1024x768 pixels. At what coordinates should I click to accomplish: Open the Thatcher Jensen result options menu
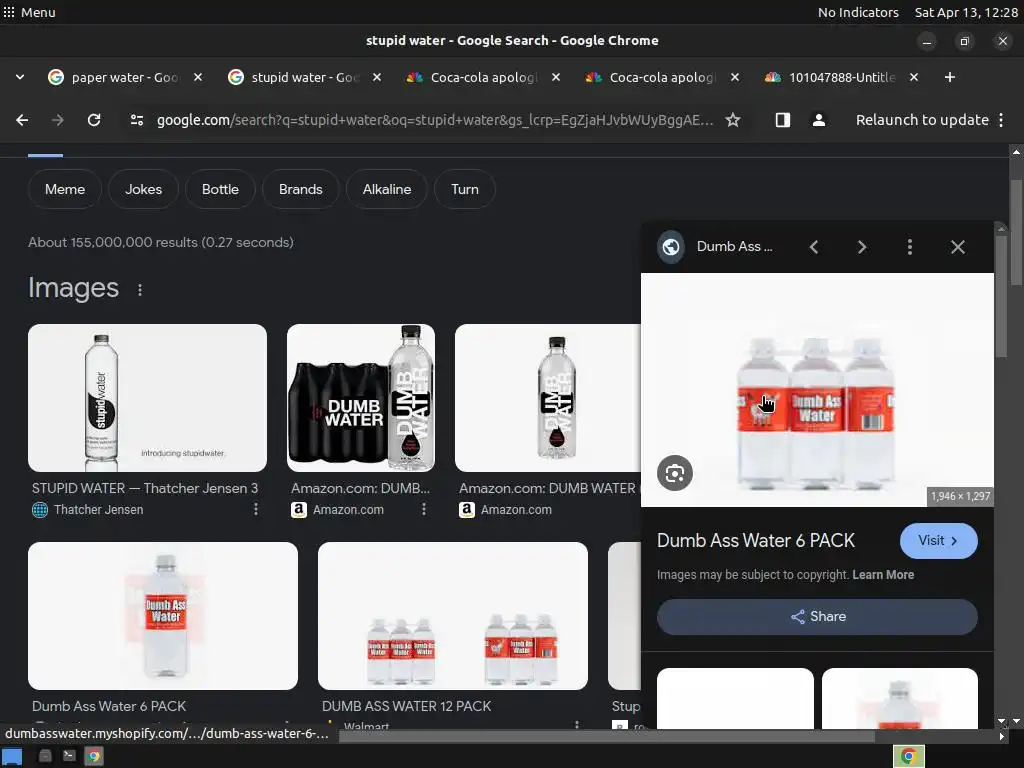[255, 509]
